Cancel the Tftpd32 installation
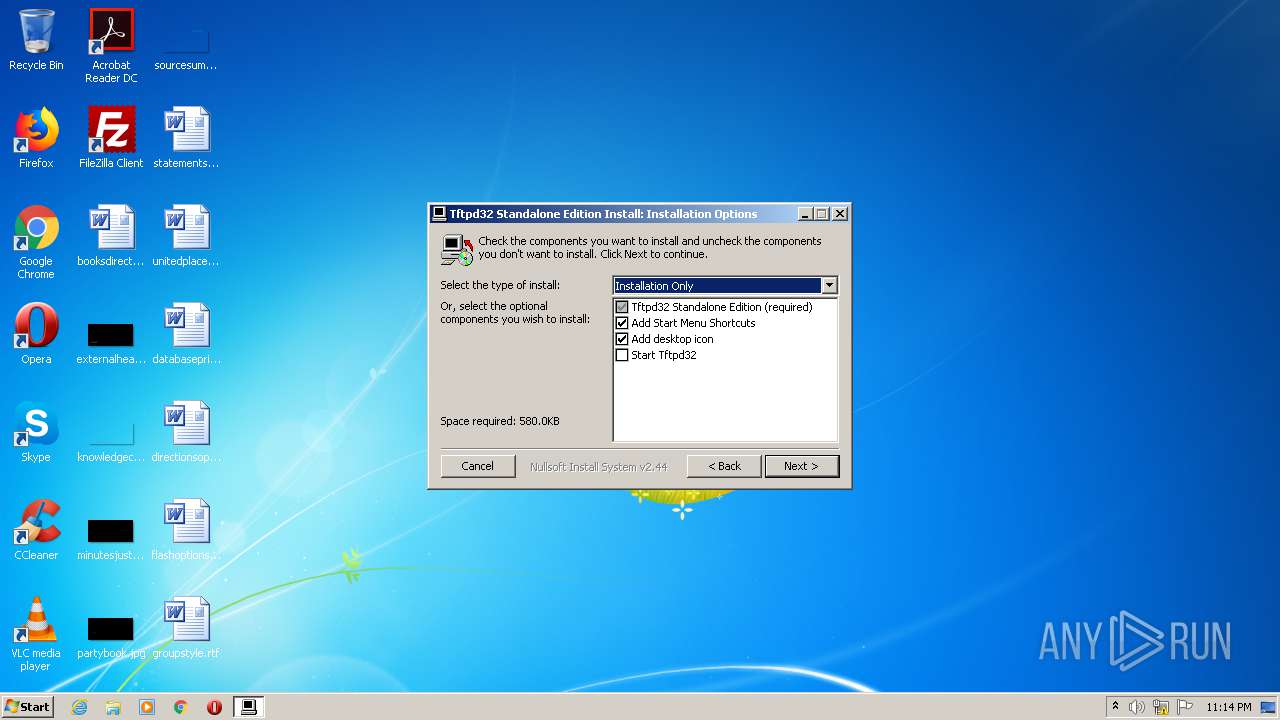The image size is (1280, 720). (x=477, y=466)
